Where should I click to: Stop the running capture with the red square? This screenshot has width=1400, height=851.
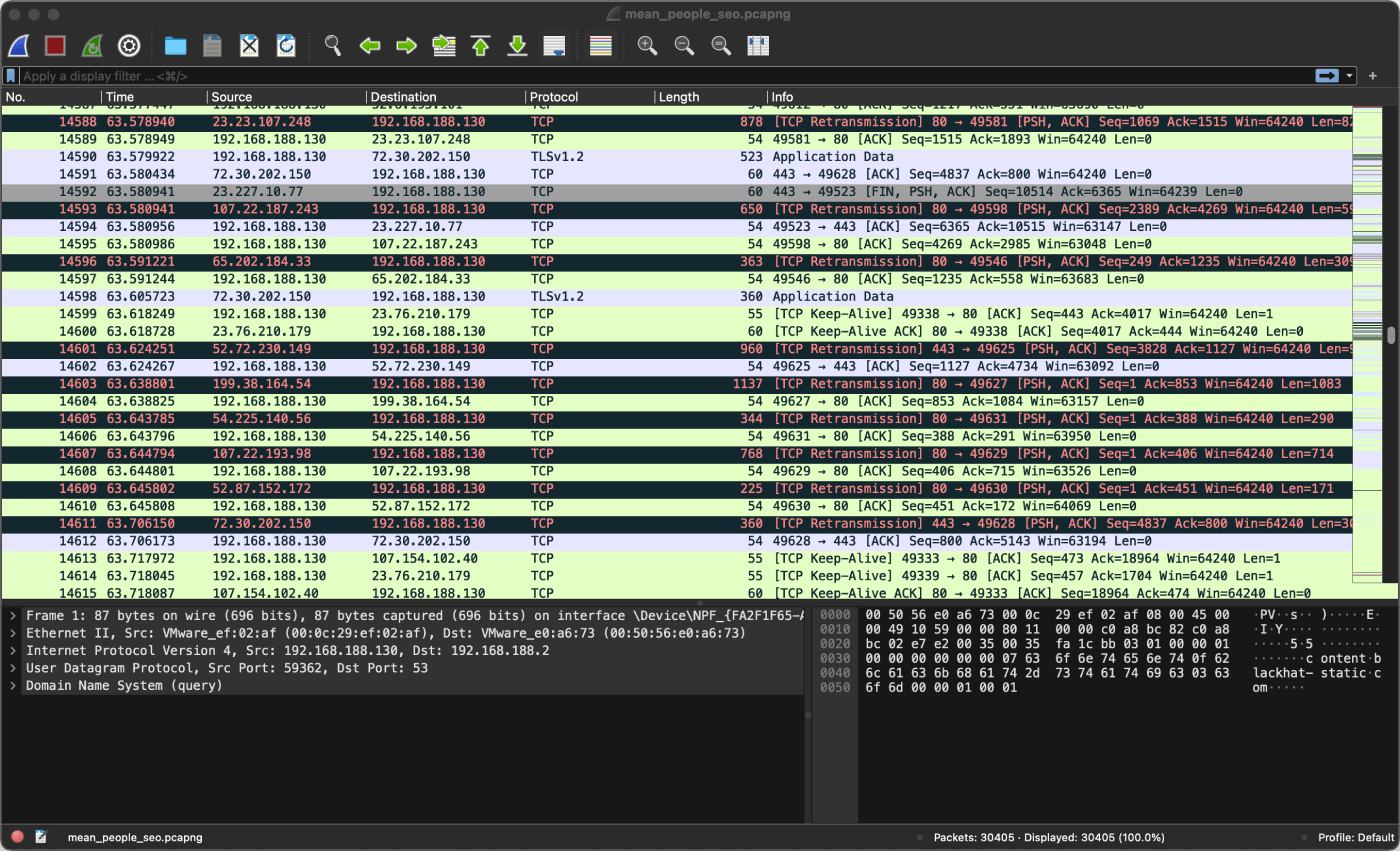[x=56, y=45]
